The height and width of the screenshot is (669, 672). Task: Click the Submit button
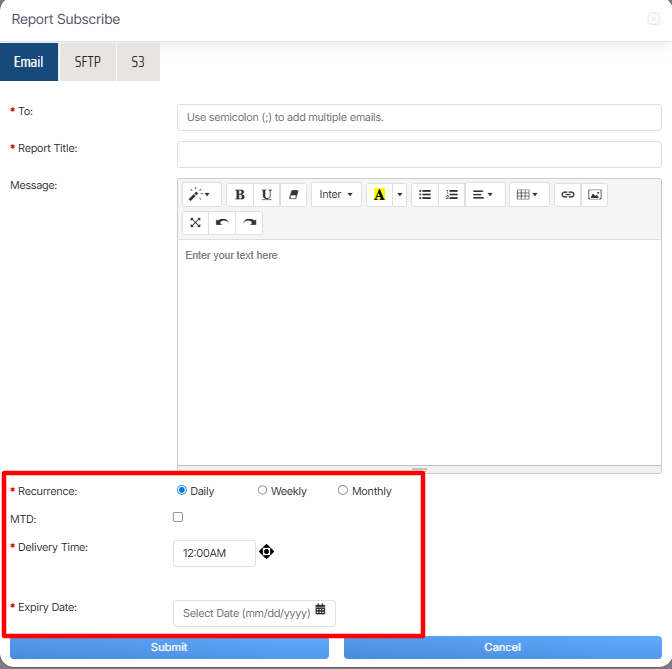169,647
